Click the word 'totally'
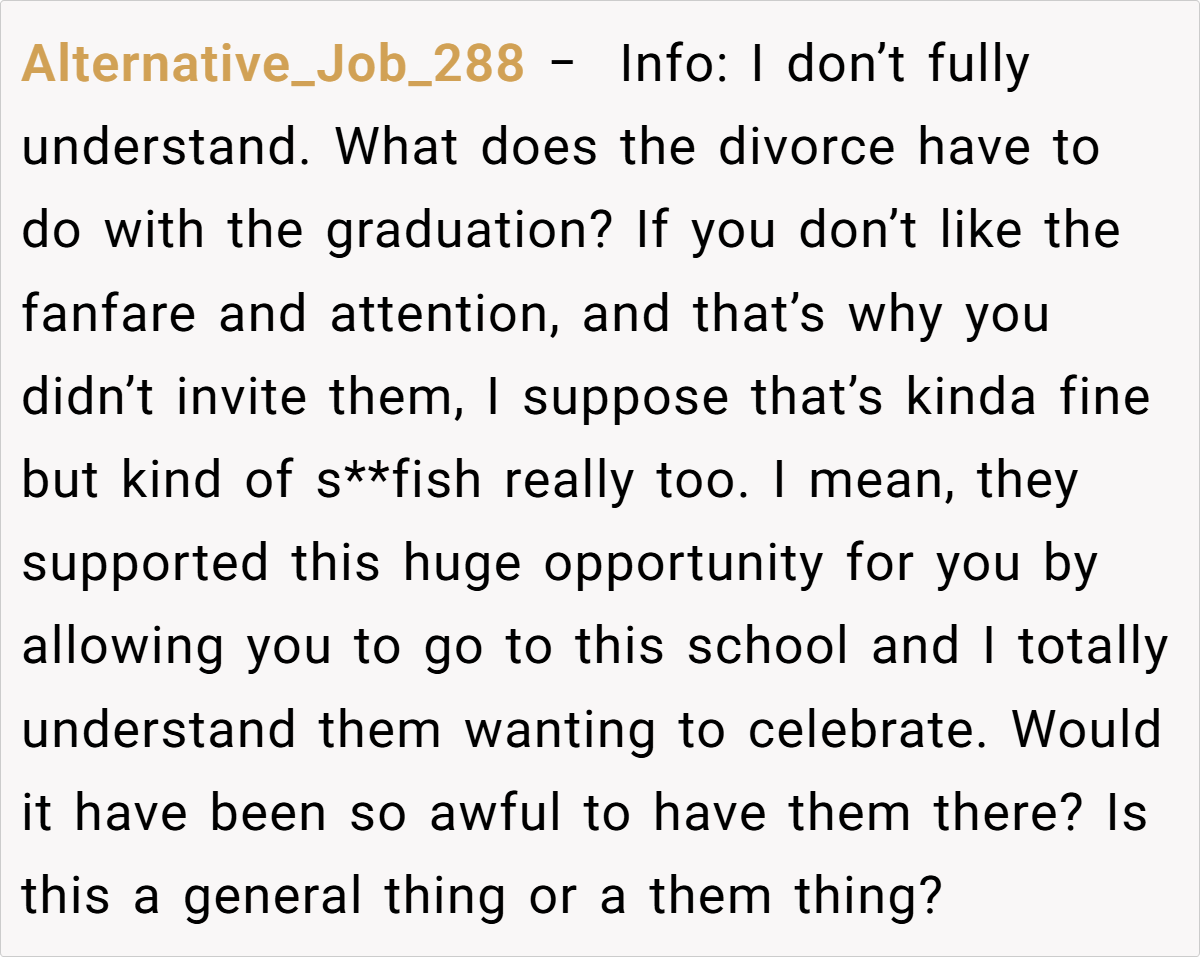 coord(1093,648)
